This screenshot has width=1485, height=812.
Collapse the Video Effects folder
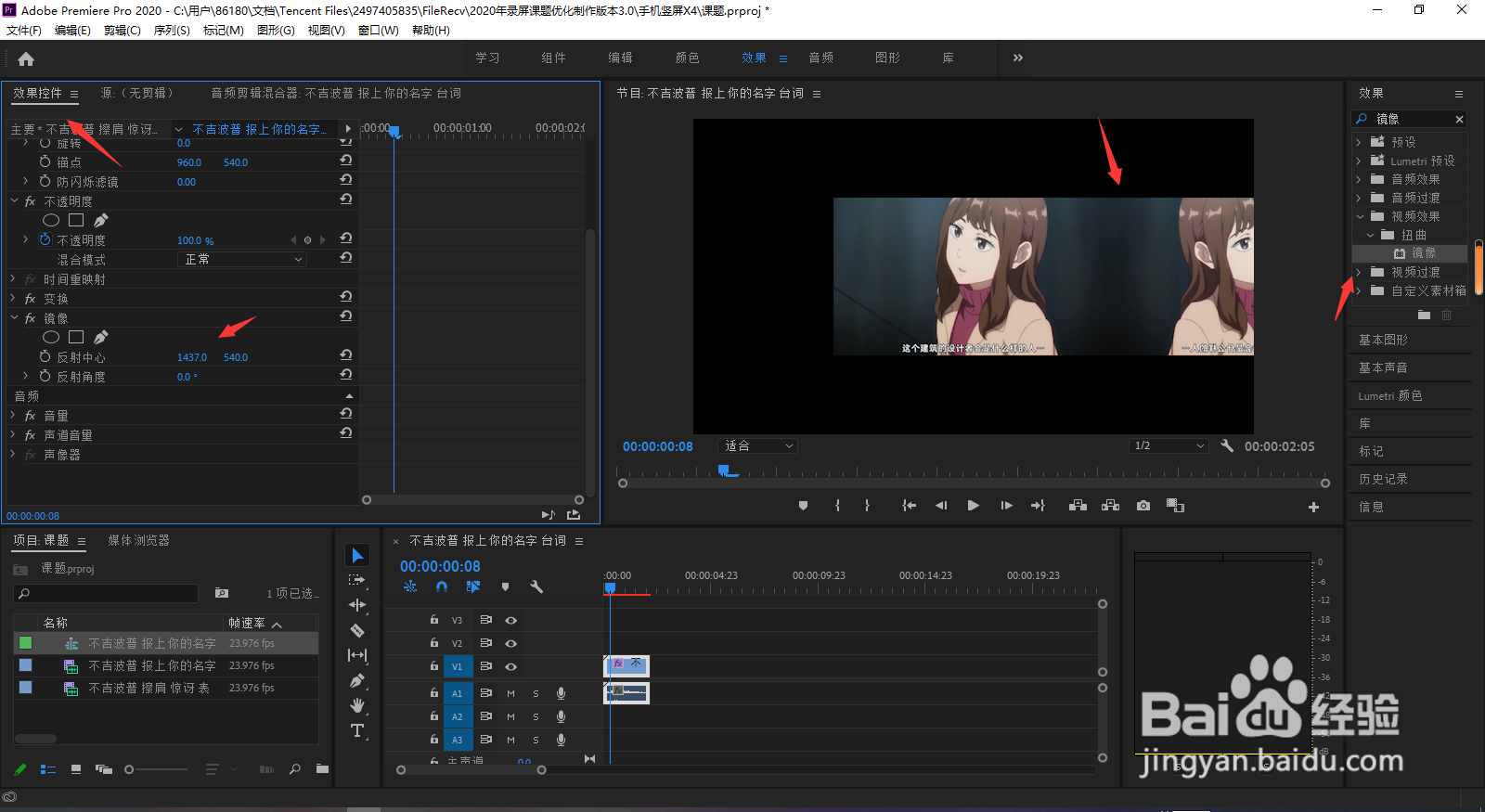(x=1361, y=216)
